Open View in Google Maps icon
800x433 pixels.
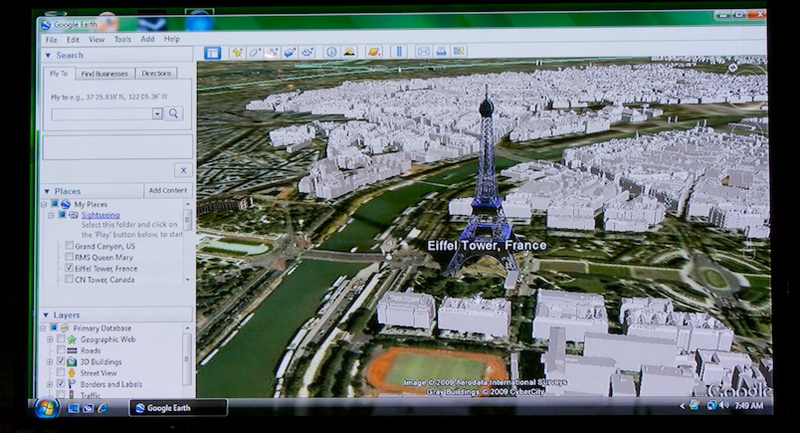point(459,51)
